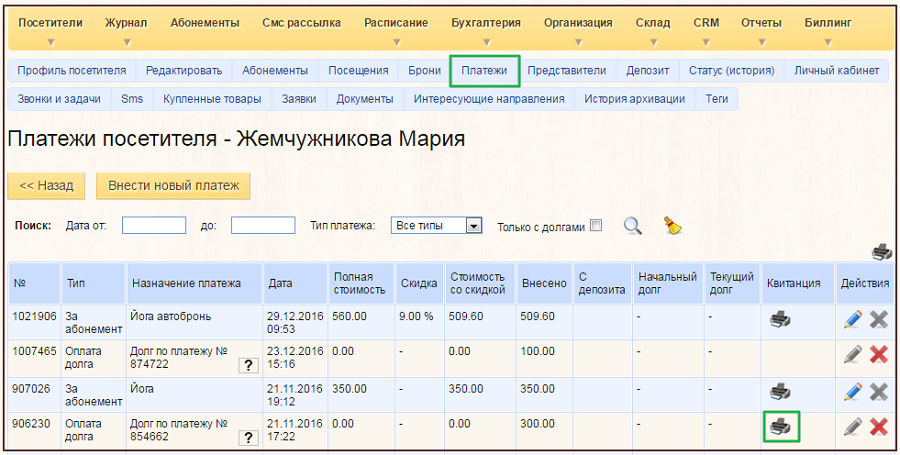Print the payments table using printer icon above table
Image resolution: width=900 pixels, height=455 pixels.
point(882,251)
